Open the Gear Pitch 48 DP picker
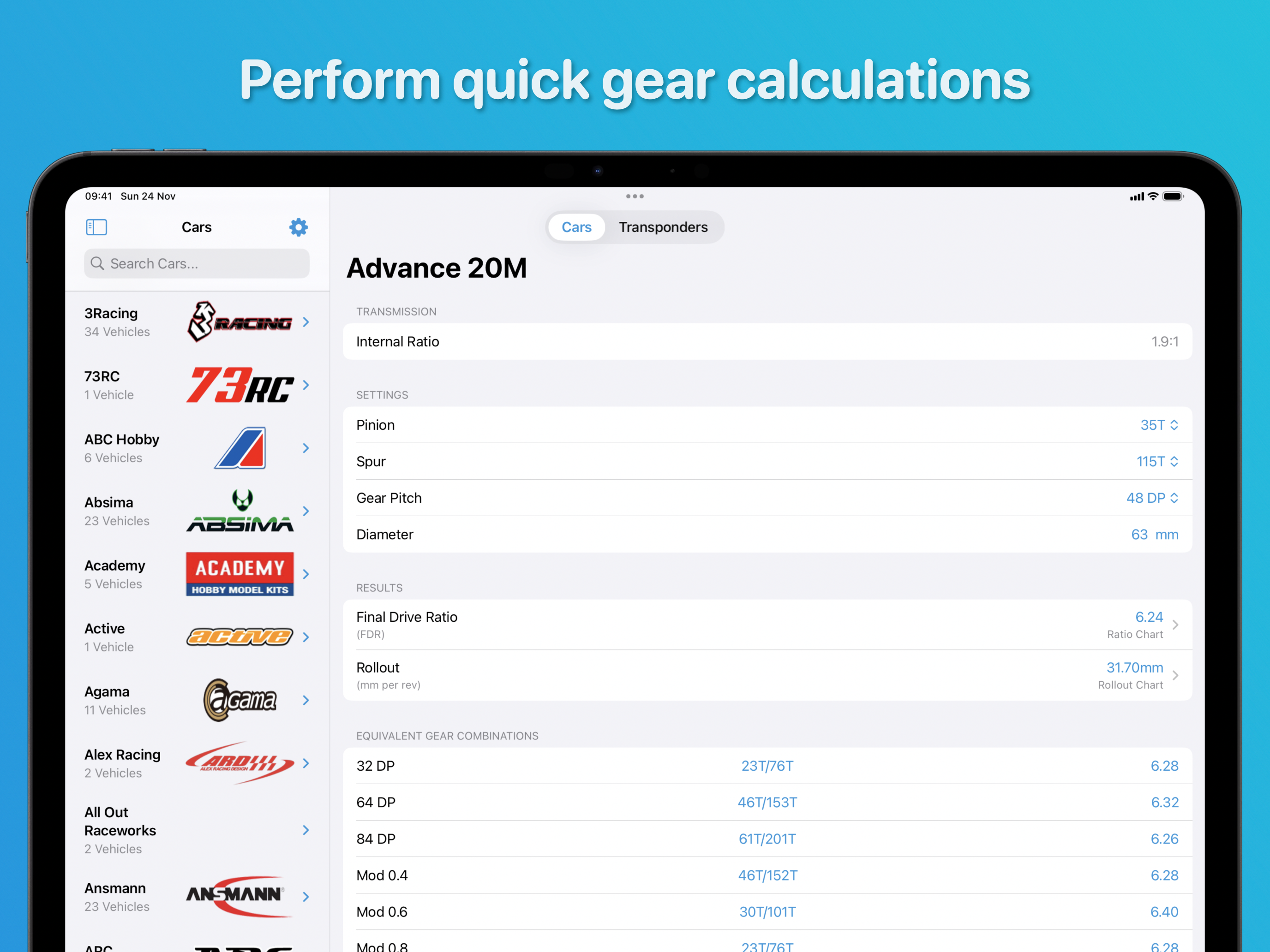Viewport: 1270px width, 952px height. click(x=1152, y=498)
